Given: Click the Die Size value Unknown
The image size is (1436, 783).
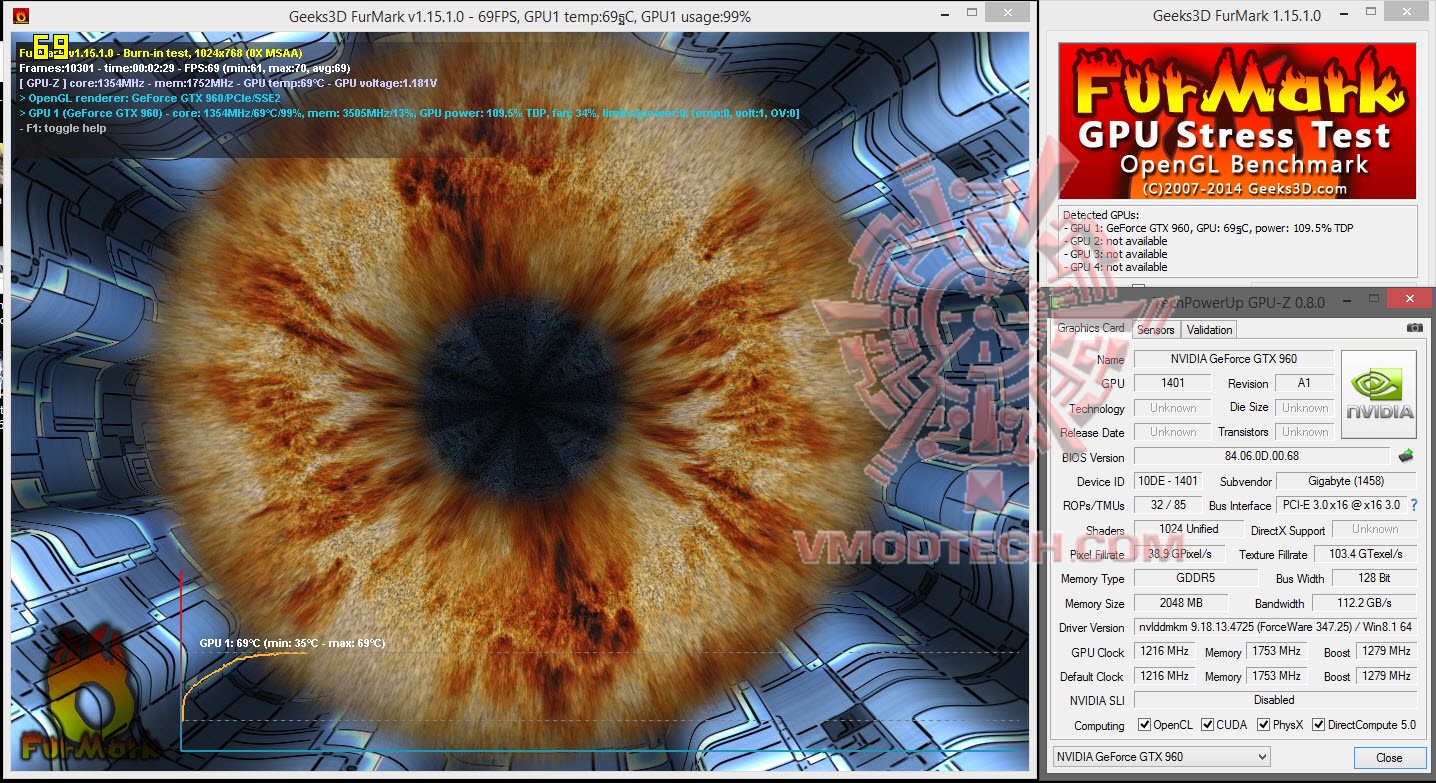Looking at the screenshot, I should point(1304,408).
